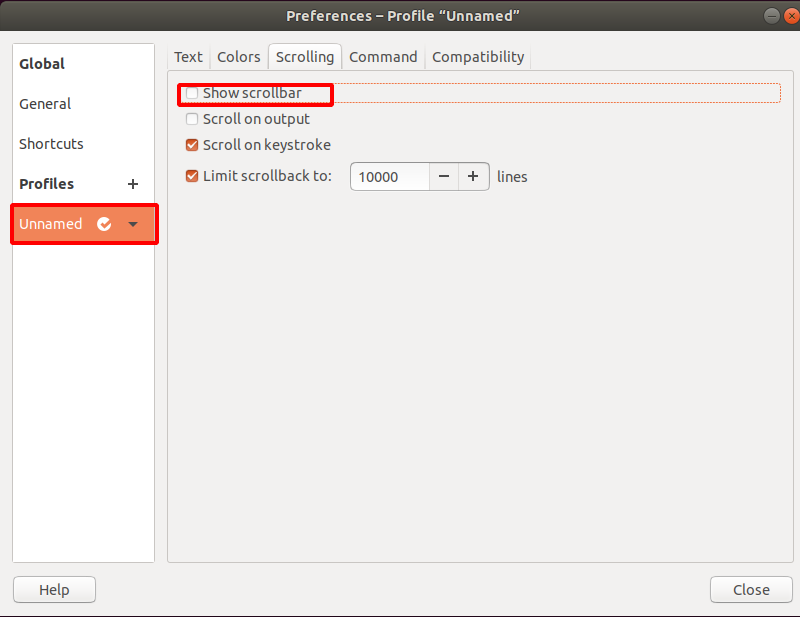Screen dimensions: 800x617
Task: Click the scrollback lines number field
Action: 389,177
